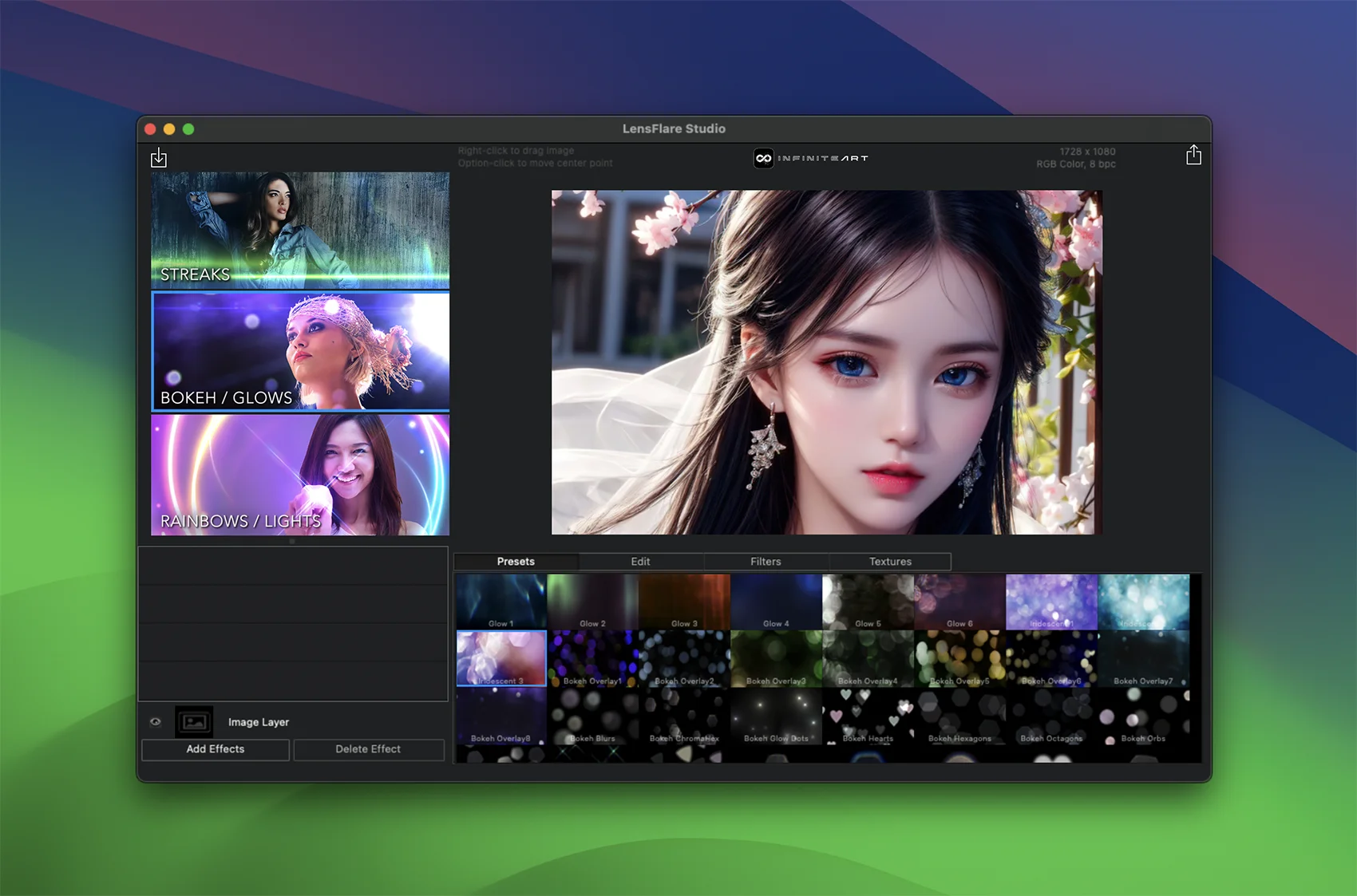Apply the Bokeh Overlay4 preset
The image size is (1357, 896).
click(868, 658)
